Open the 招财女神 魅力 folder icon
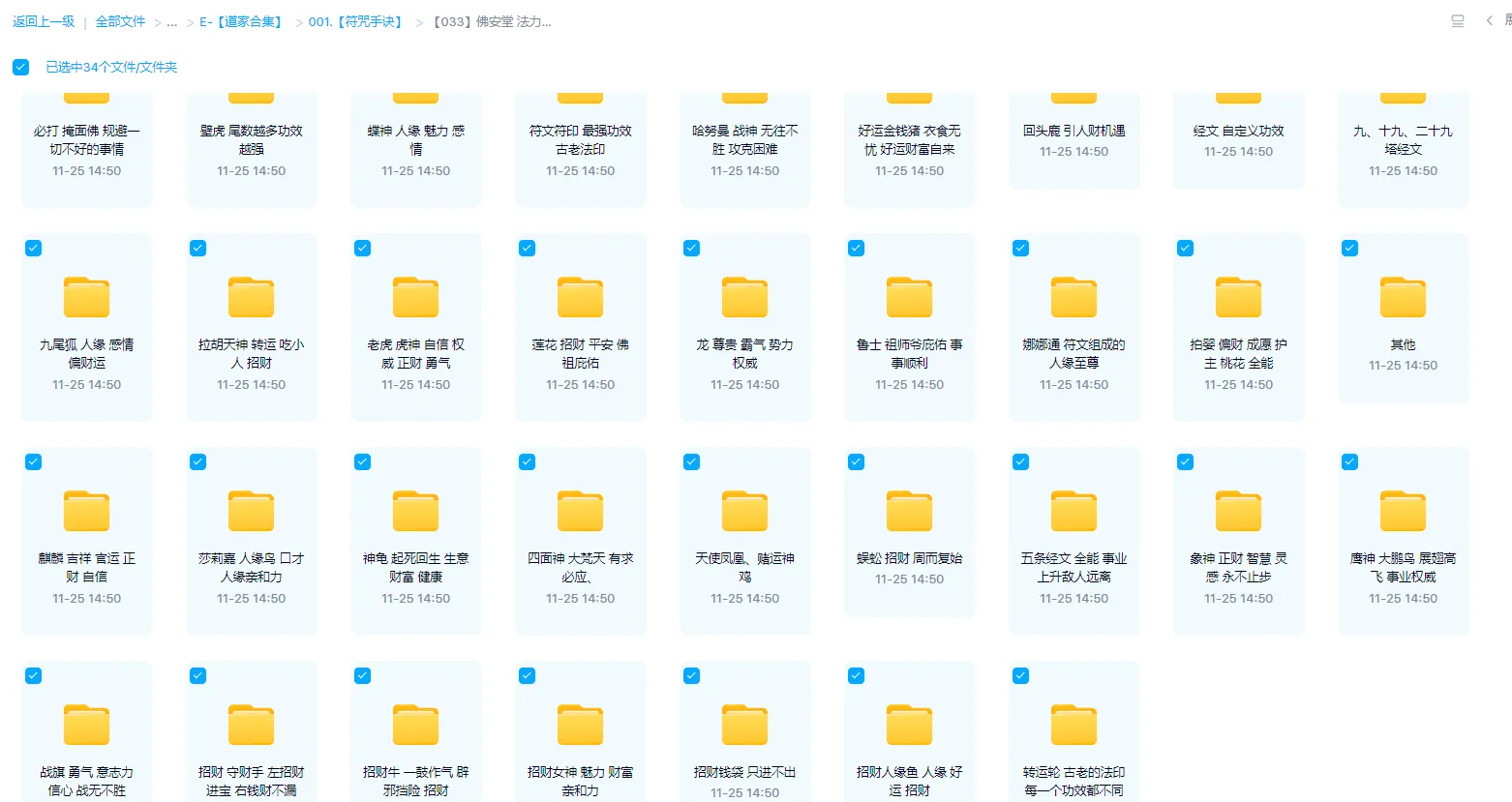The height and width of the screenshot is (802, 1512). click(581, 725)
